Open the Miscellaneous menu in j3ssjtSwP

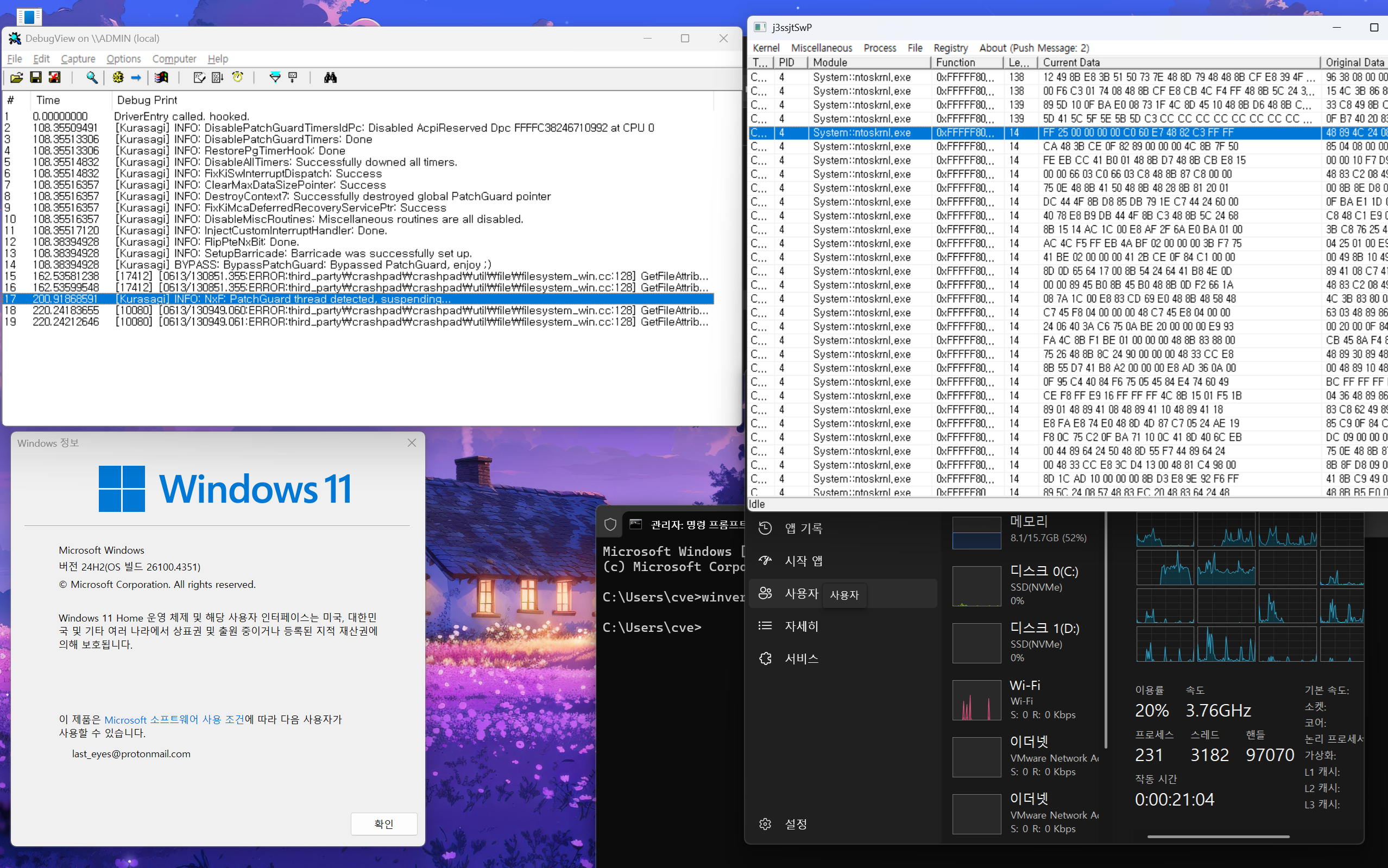822,48
